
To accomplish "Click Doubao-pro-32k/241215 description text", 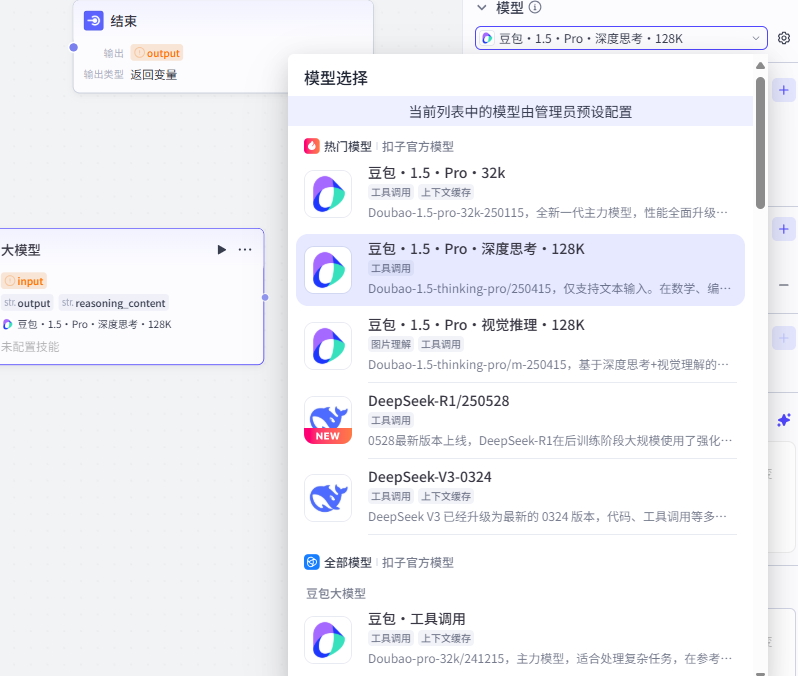I will pyautogui.click(x=550, y=659).
